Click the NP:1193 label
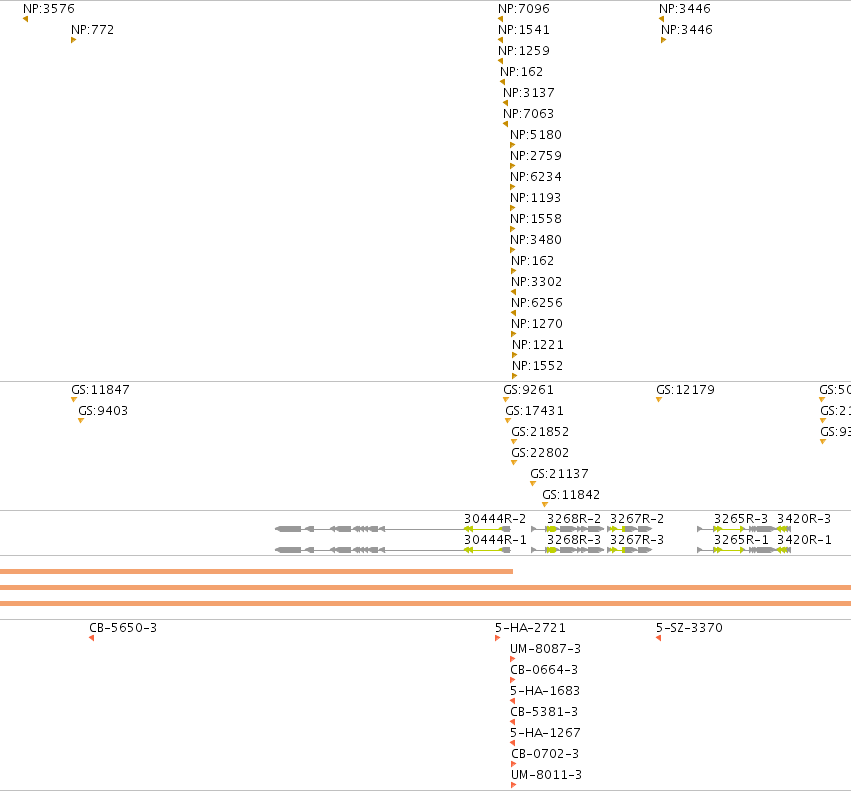This screenshot has height=791, width=851. click(535, 198)
